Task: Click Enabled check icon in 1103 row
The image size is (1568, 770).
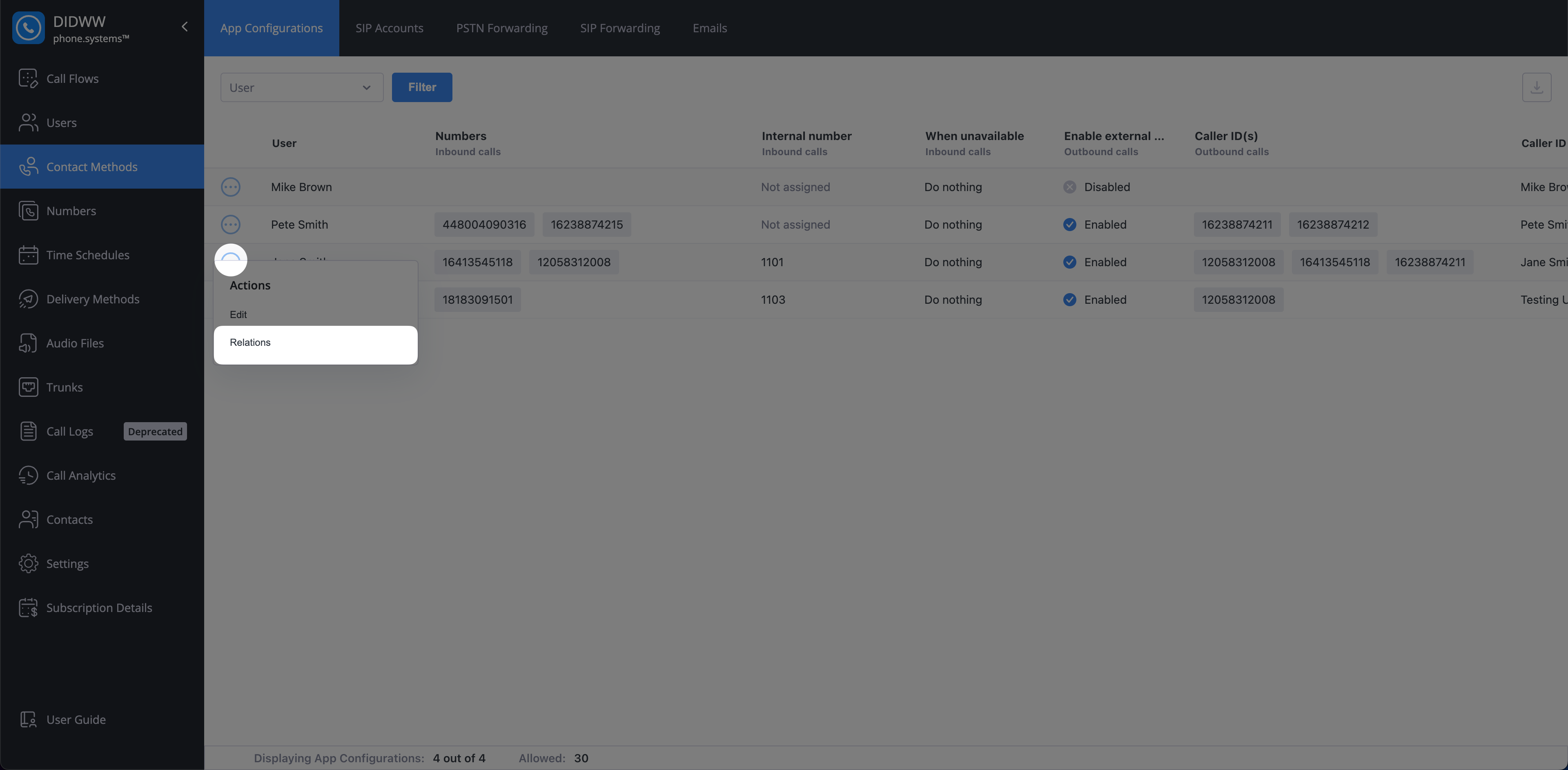Action: (x=1069, y=300)
